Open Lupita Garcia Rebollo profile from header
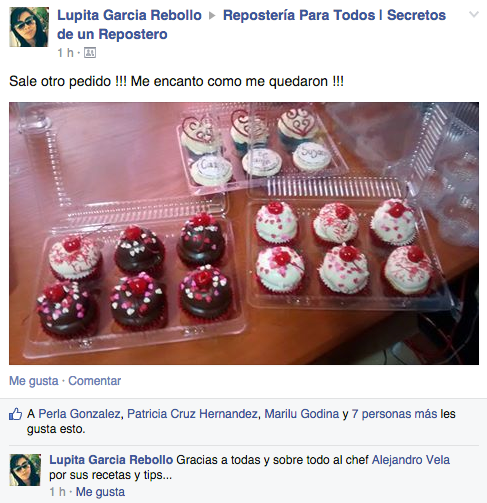 click(x=129, y=15)
